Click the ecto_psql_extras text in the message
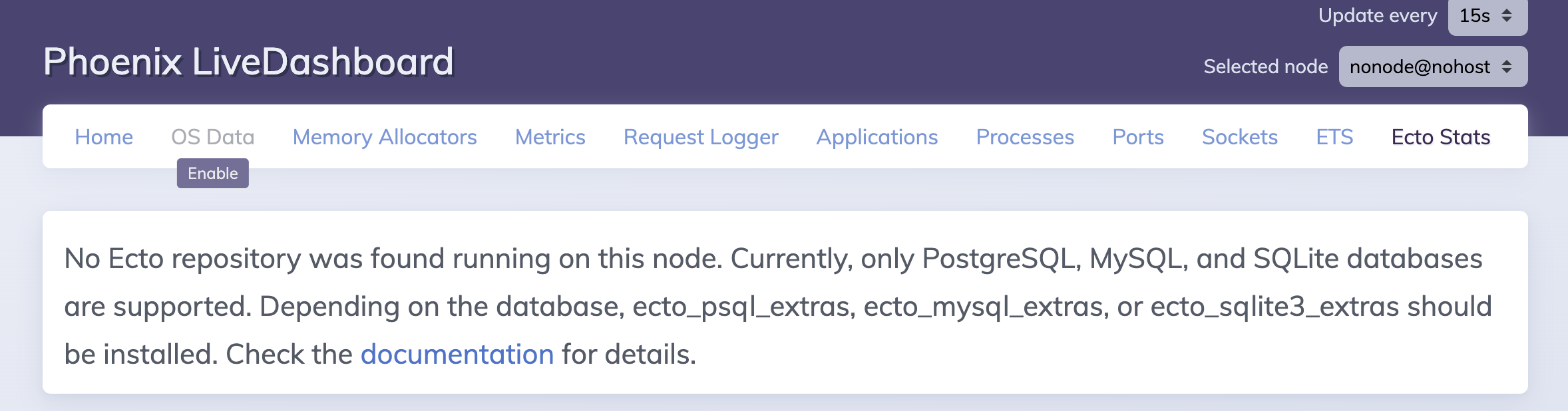Screen dimensions: 1568x411 [743, 307]
